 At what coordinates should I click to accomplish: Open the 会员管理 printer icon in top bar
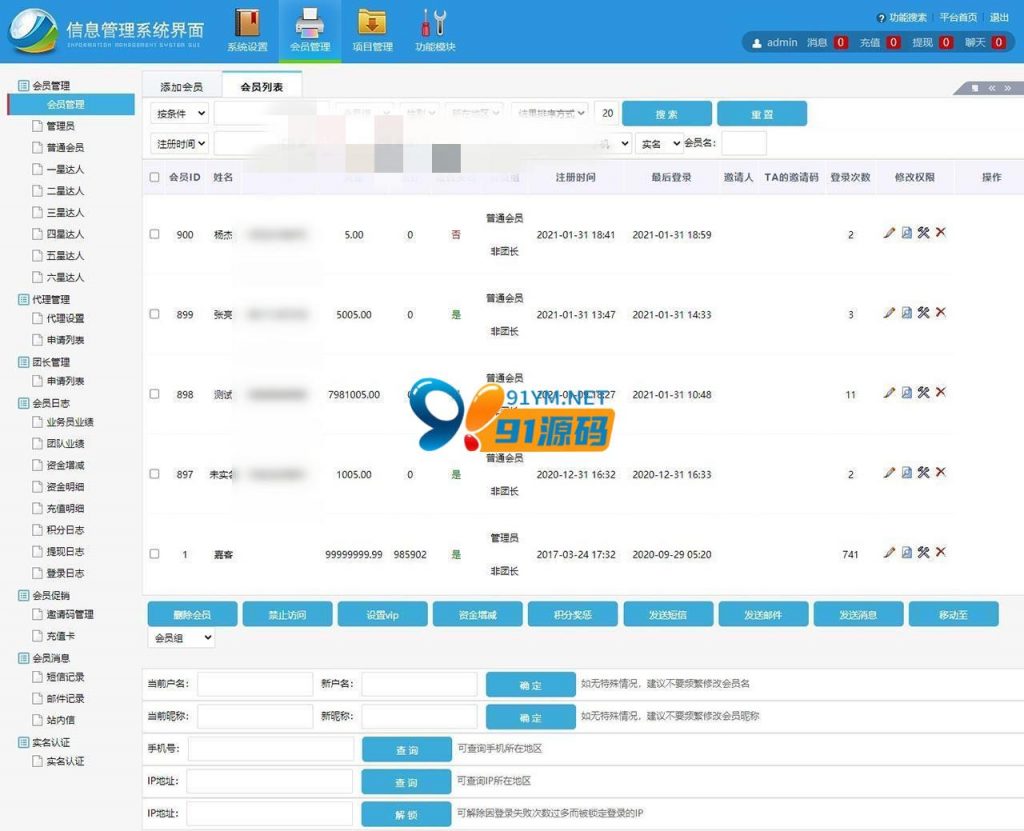310,24
